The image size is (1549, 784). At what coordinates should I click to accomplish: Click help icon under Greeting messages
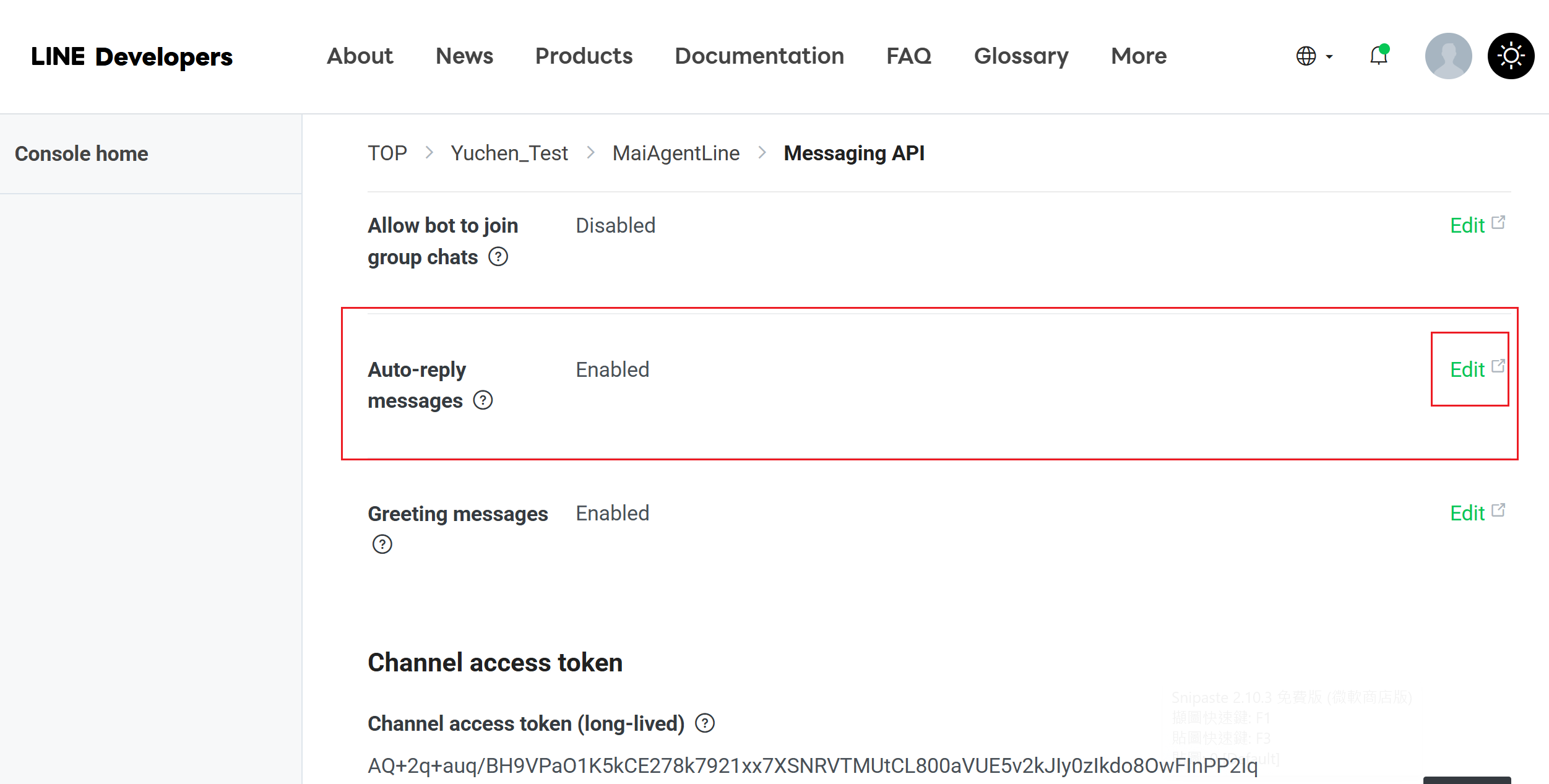[x=382, y=545]
